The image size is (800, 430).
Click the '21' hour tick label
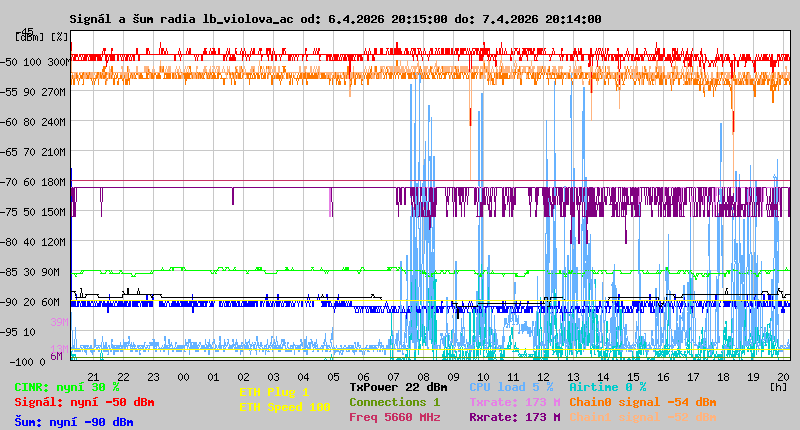[x=93, y=377]
